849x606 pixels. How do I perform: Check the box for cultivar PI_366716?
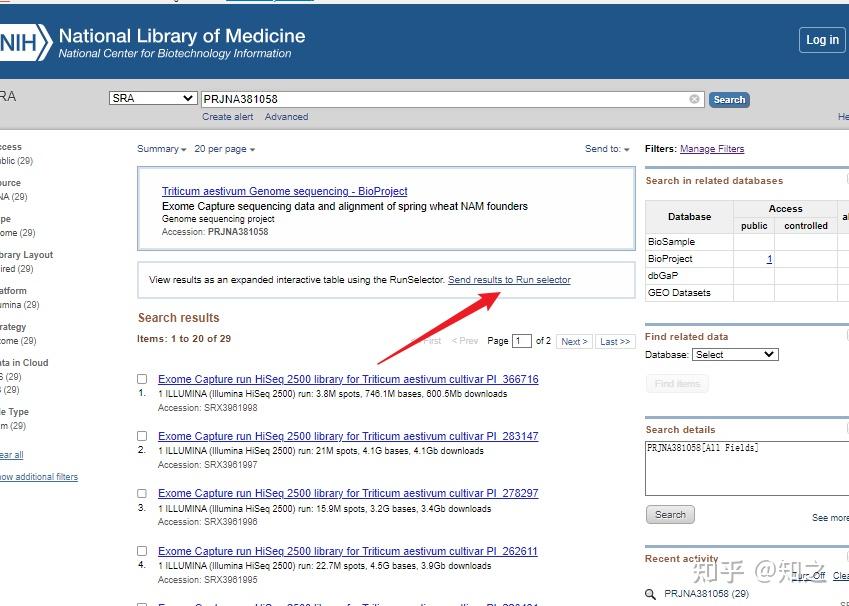(x=142, y=379)
